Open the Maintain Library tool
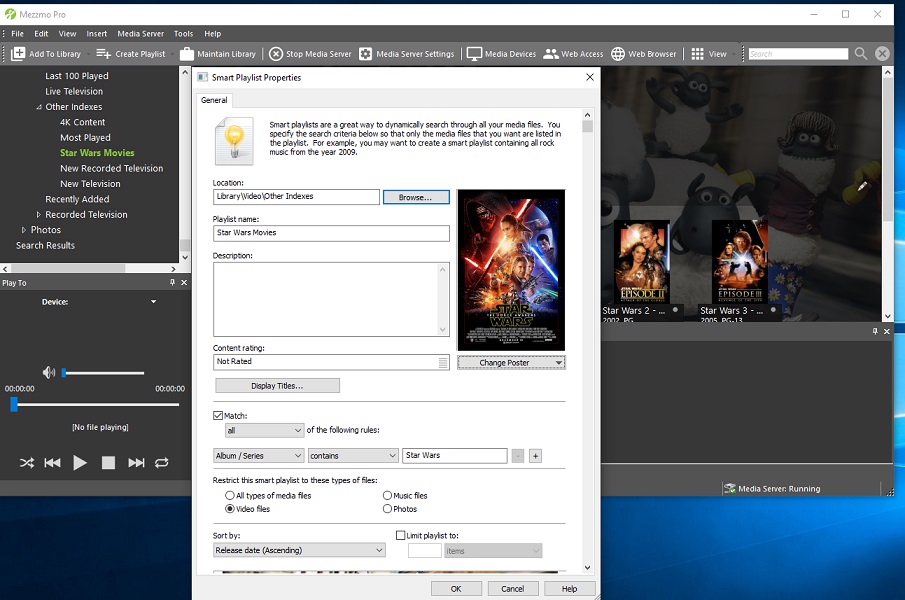This screenshot has width=905, height=600. pos(218,54)
